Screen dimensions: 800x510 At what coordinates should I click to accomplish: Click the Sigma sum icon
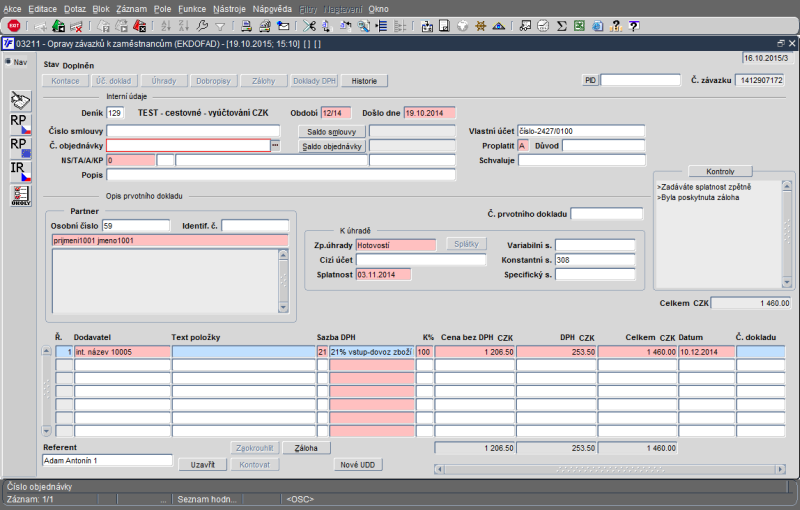coord(561,26)
